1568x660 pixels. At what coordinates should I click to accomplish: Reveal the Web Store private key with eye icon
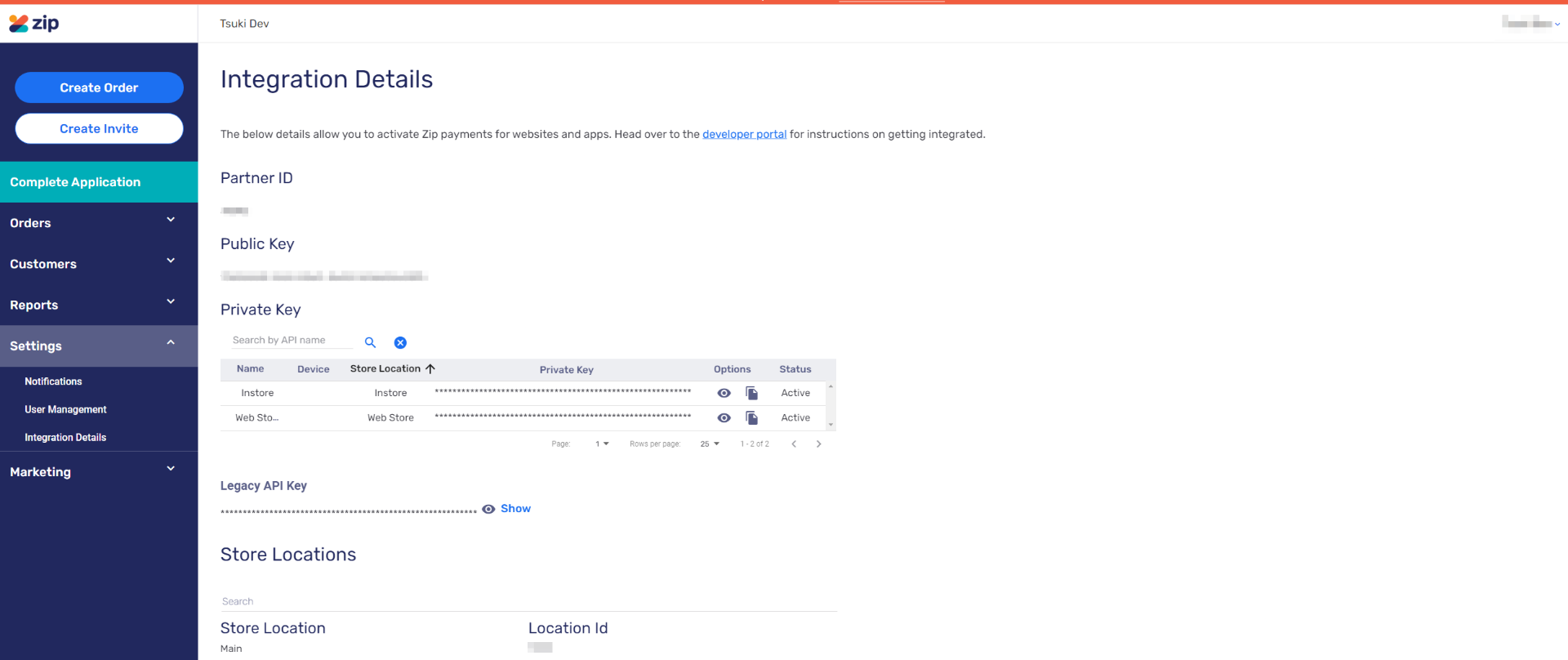tap(724, 417)
